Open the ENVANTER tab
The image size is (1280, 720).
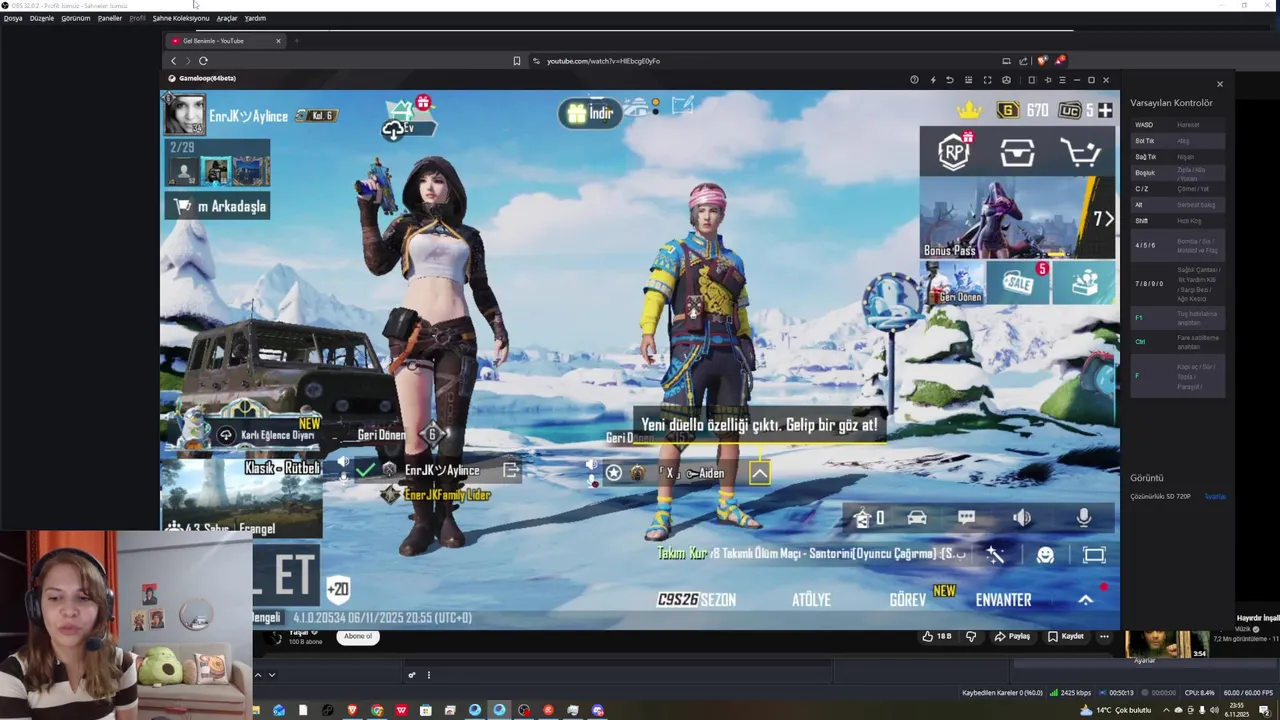click(x=1003, y=600)
